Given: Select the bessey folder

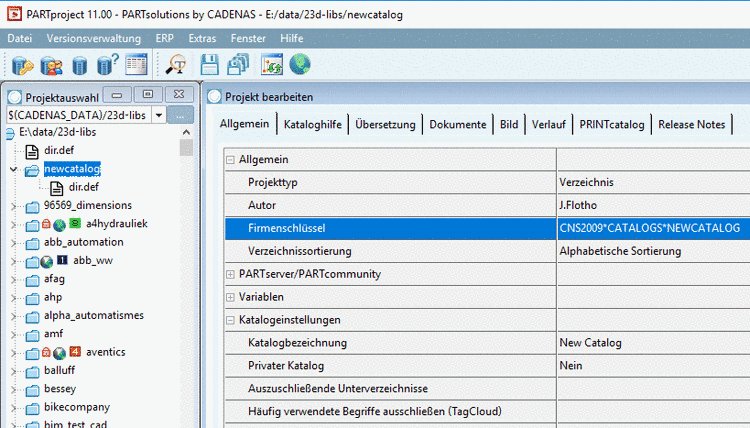Looking at the screenshot, I should pos(60,389).
